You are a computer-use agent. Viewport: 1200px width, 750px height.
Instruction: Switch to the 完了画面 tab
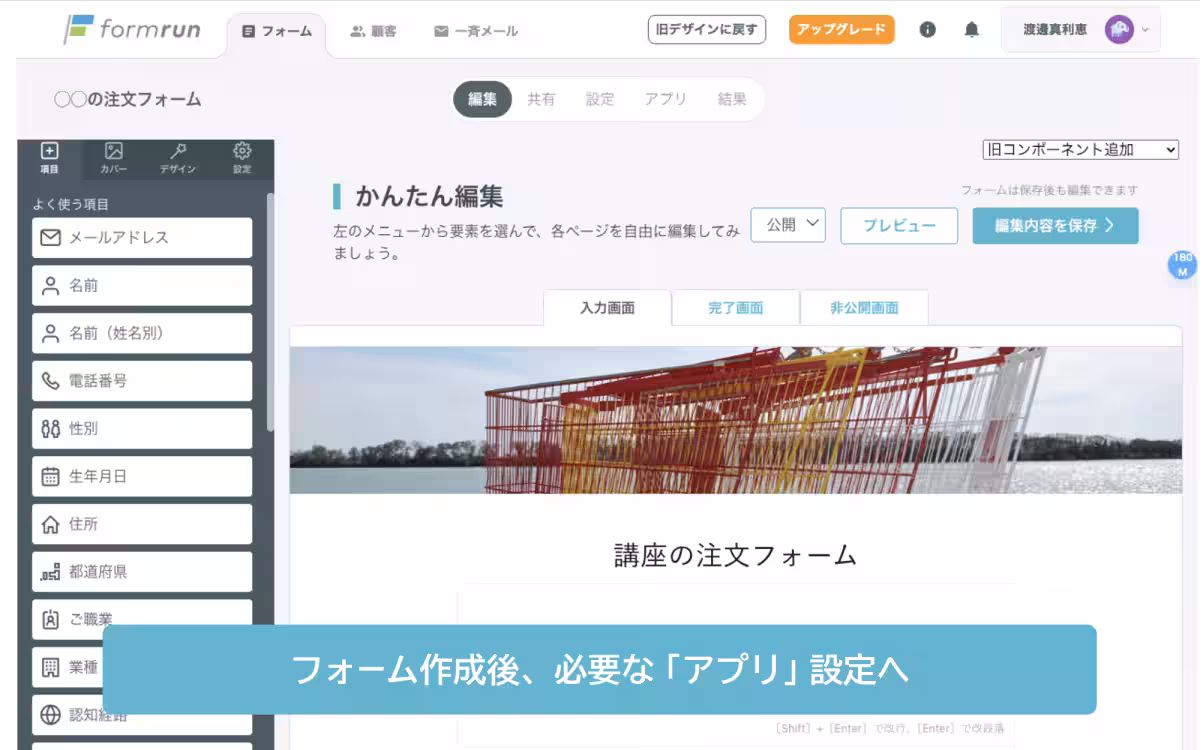coord(735,308)
